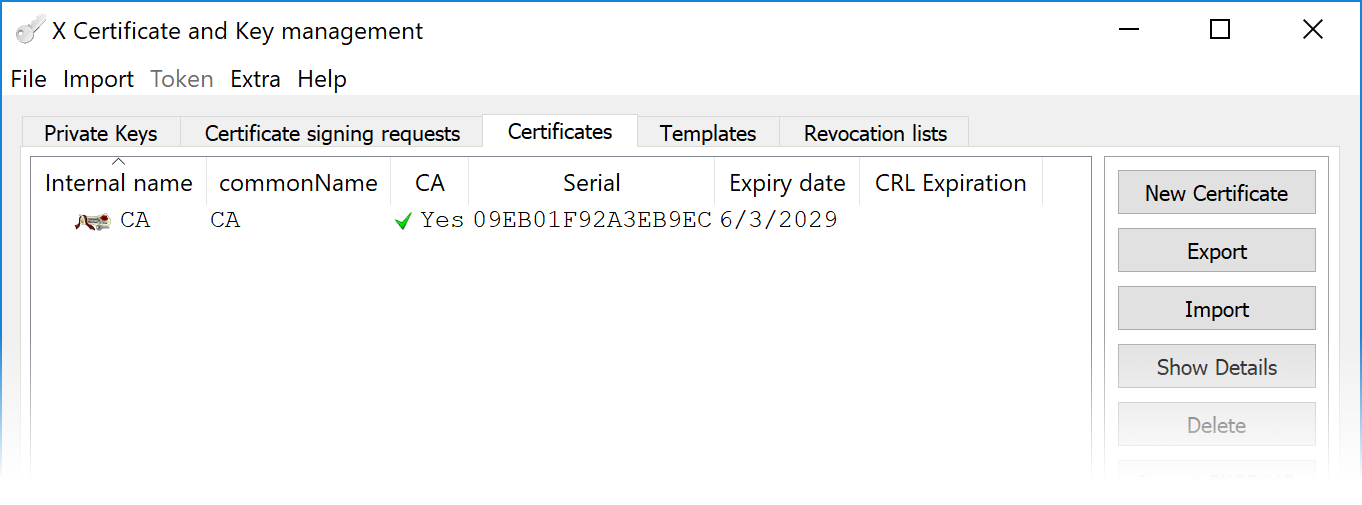Switch to Certificate signing requests tab
The image size is (1362, 505).
coord(332,133)
